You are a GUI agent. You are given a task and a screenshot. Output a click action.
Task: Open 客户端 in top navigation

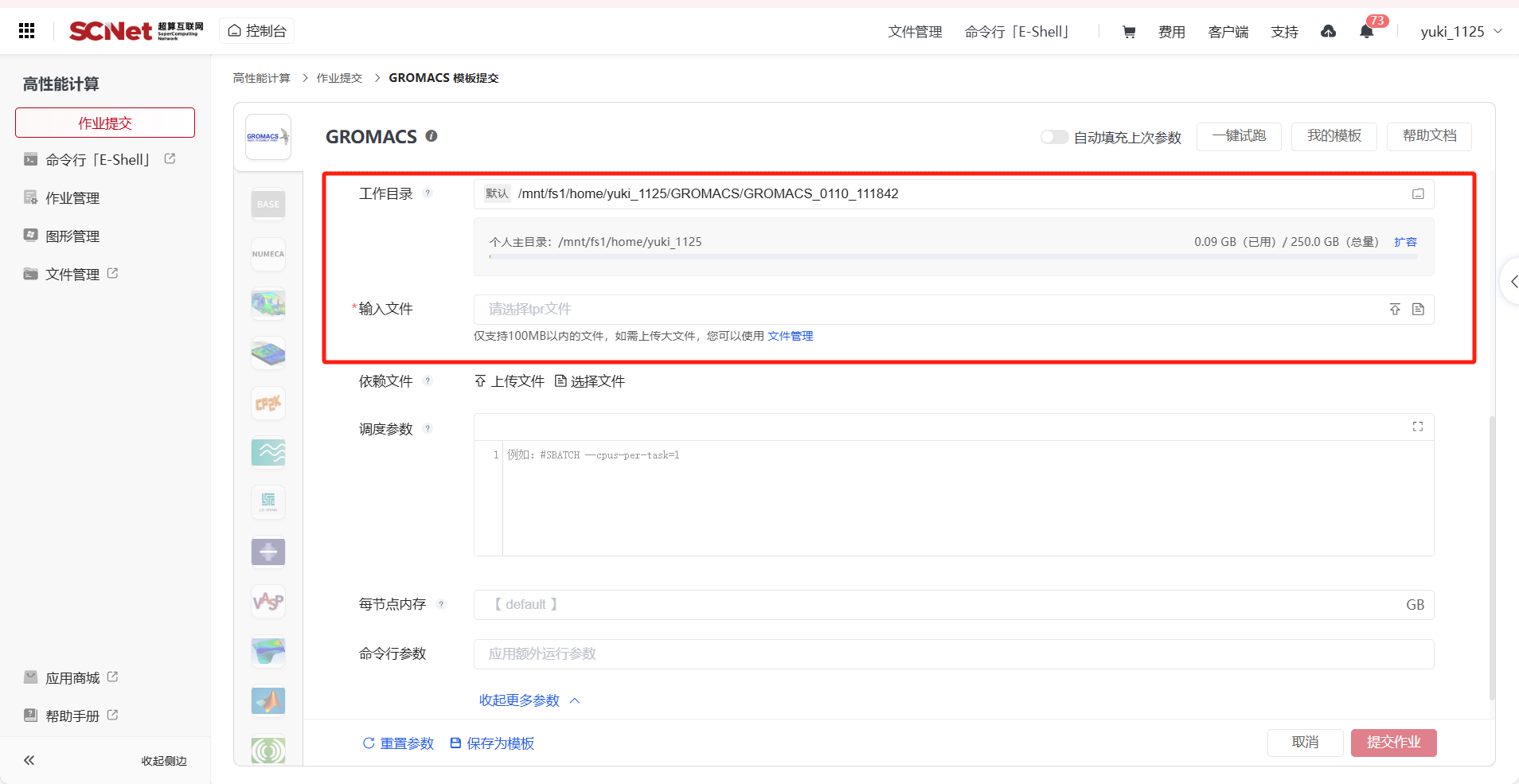coord(1228,32)
